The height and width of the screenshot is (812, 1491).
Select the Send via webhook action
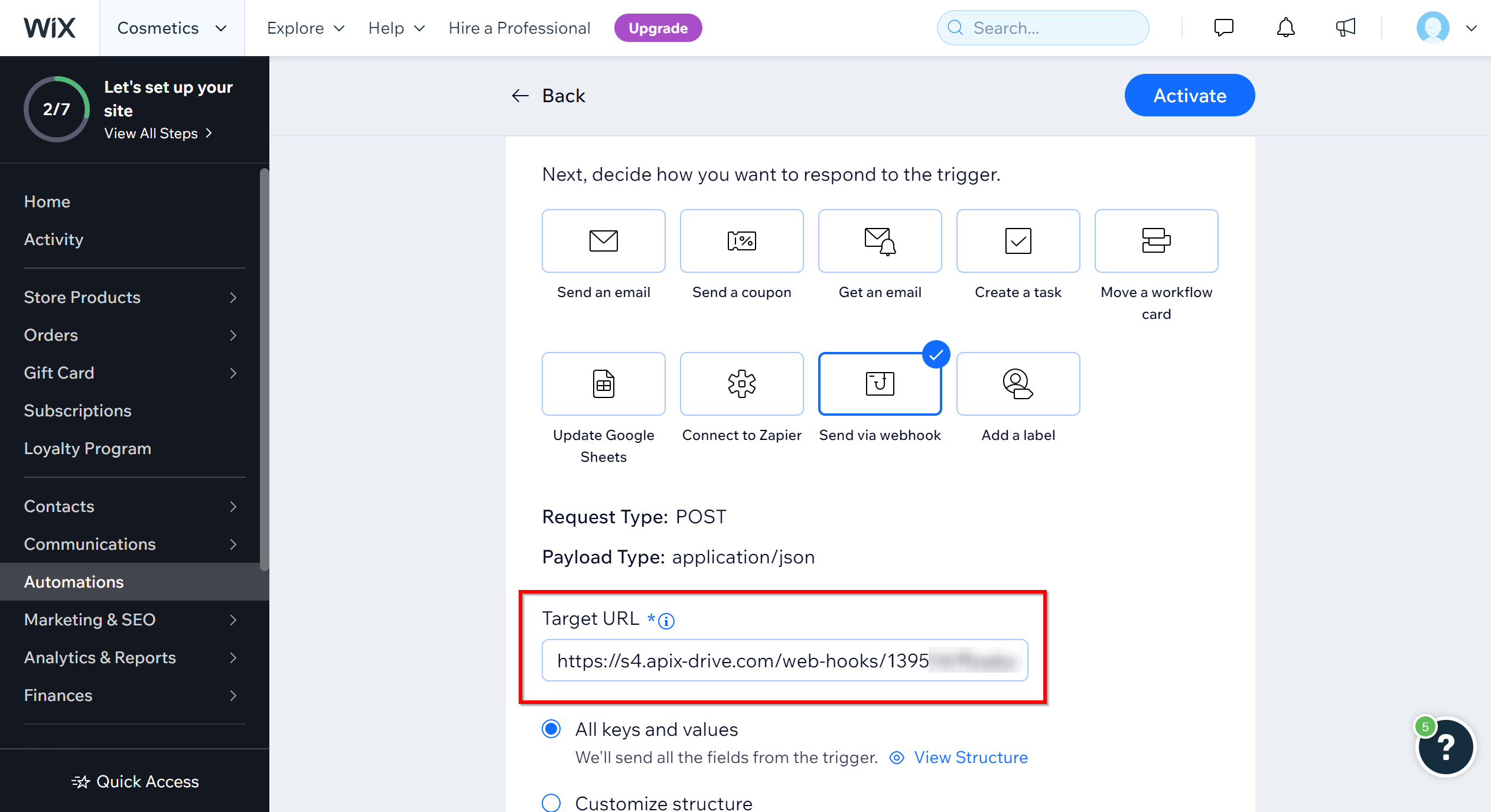880,384
